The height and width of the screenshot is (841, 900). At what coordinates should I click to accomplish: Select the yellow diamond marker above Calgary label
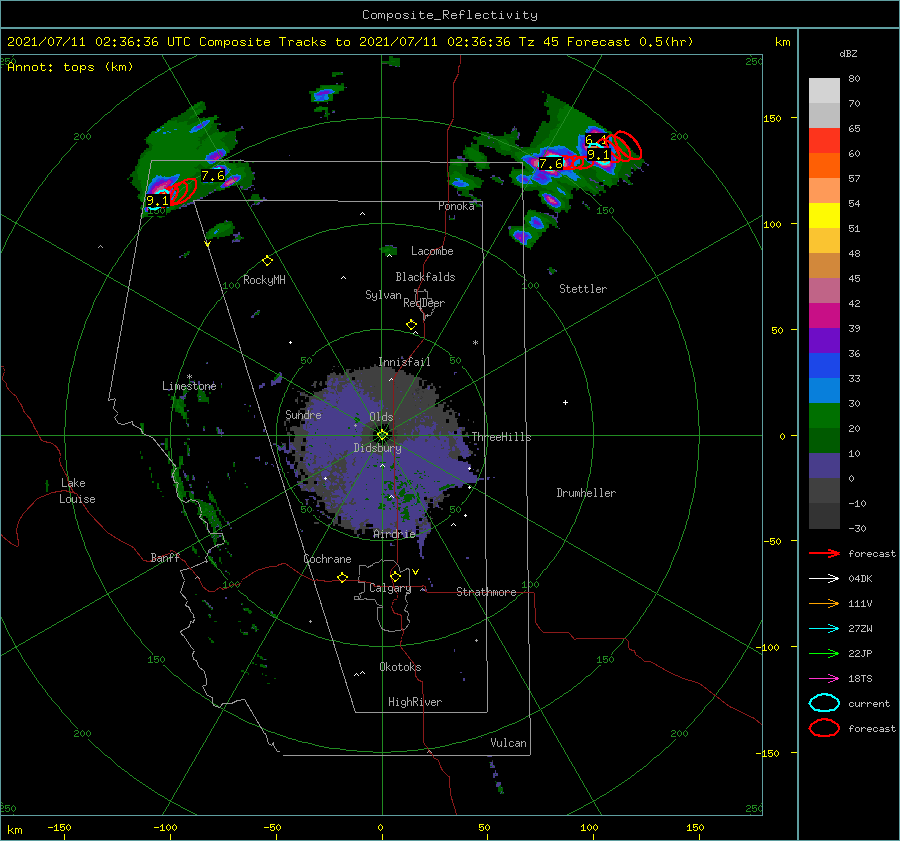pyautogui.click(x=395, y=576)
